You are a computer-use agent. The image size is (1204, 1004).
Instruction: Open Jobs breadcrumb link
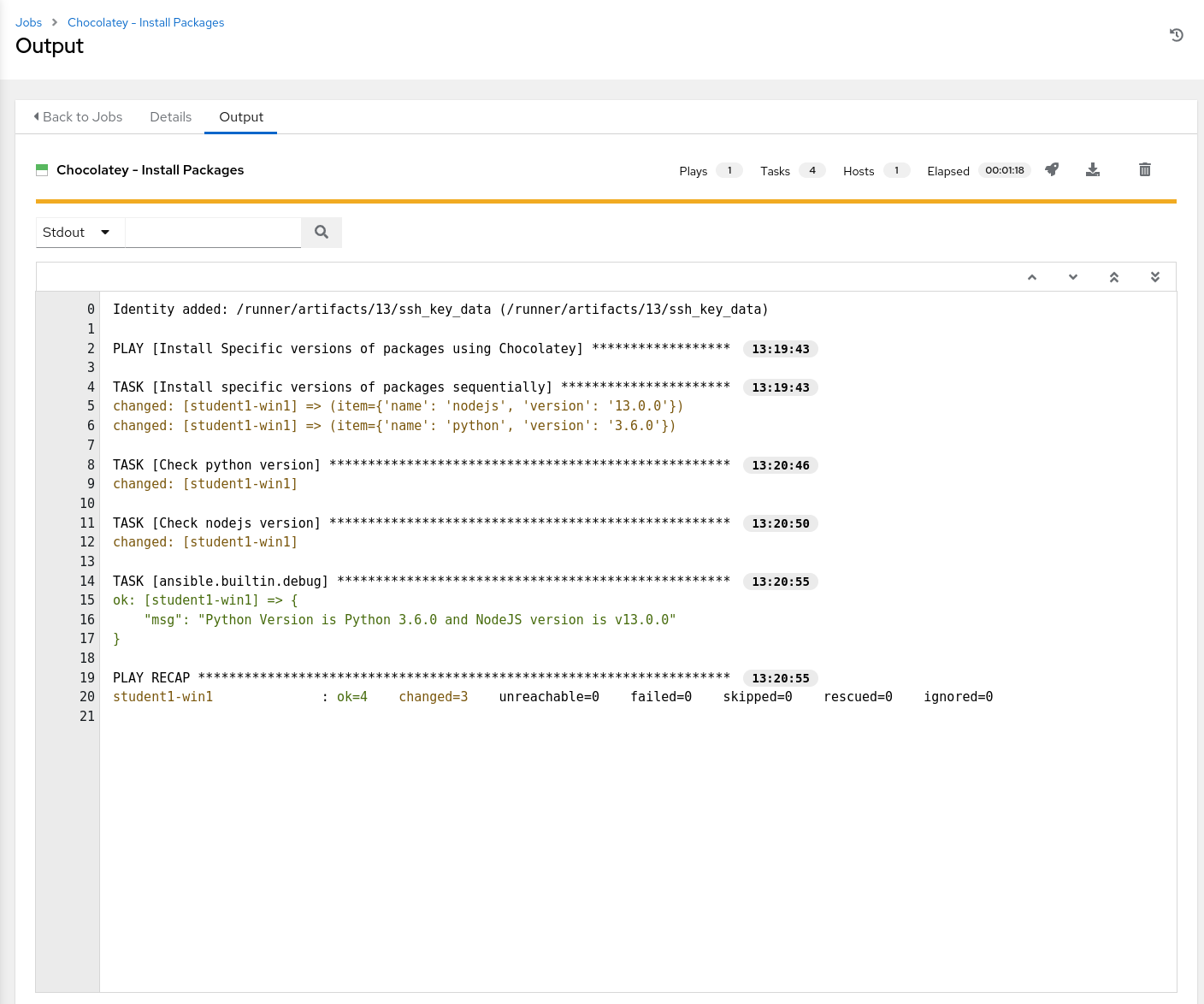coord(28,22)
